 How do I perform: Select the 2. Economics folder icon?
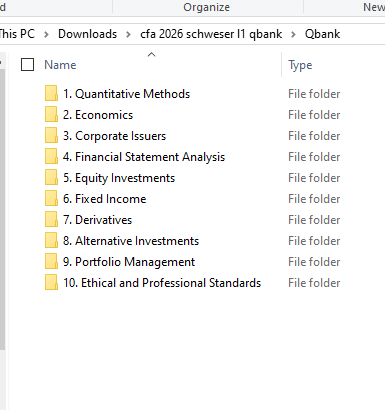tap(51, 114)
